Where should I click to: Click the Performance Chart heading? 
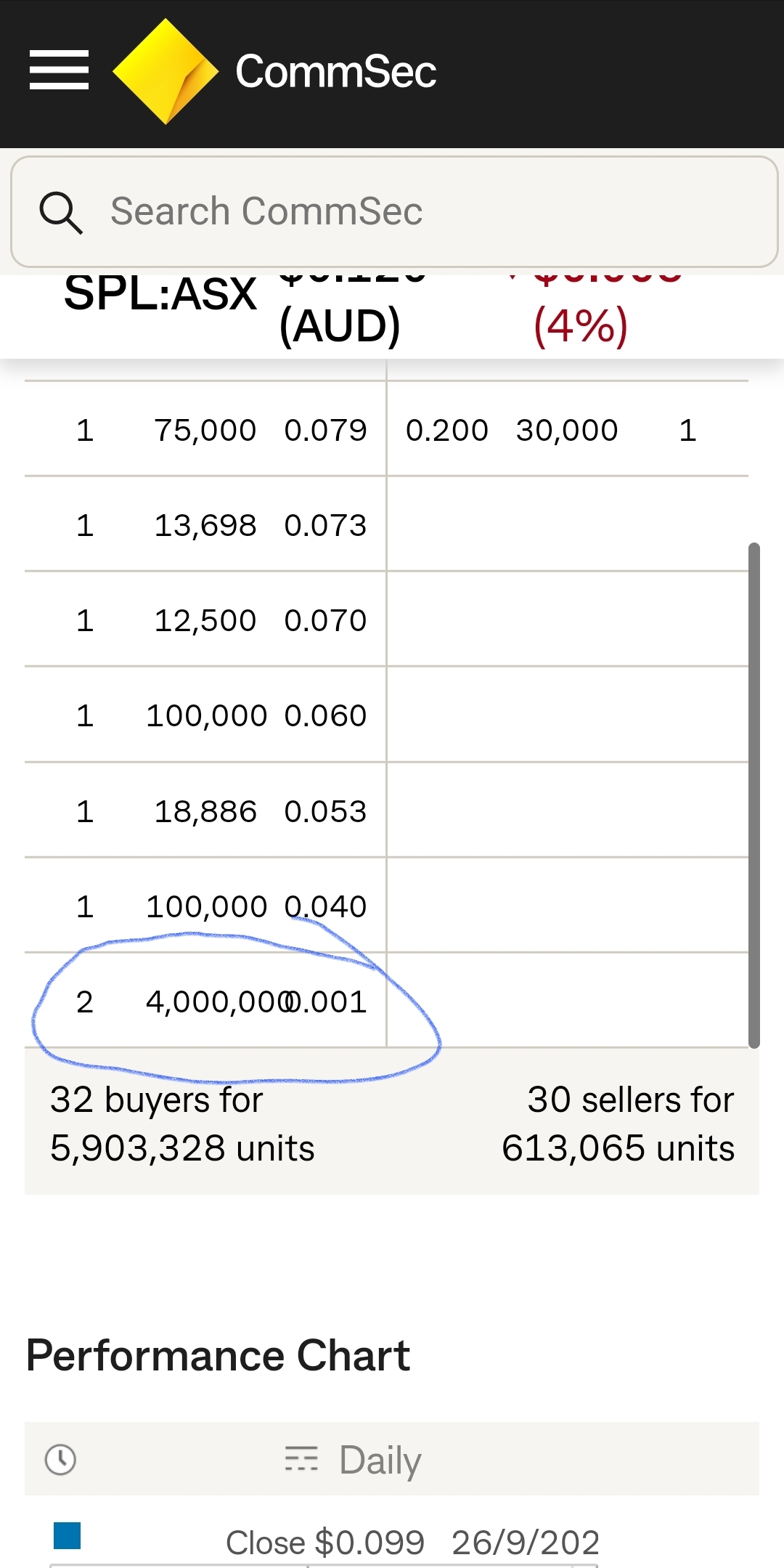[x=218, y=1355]
